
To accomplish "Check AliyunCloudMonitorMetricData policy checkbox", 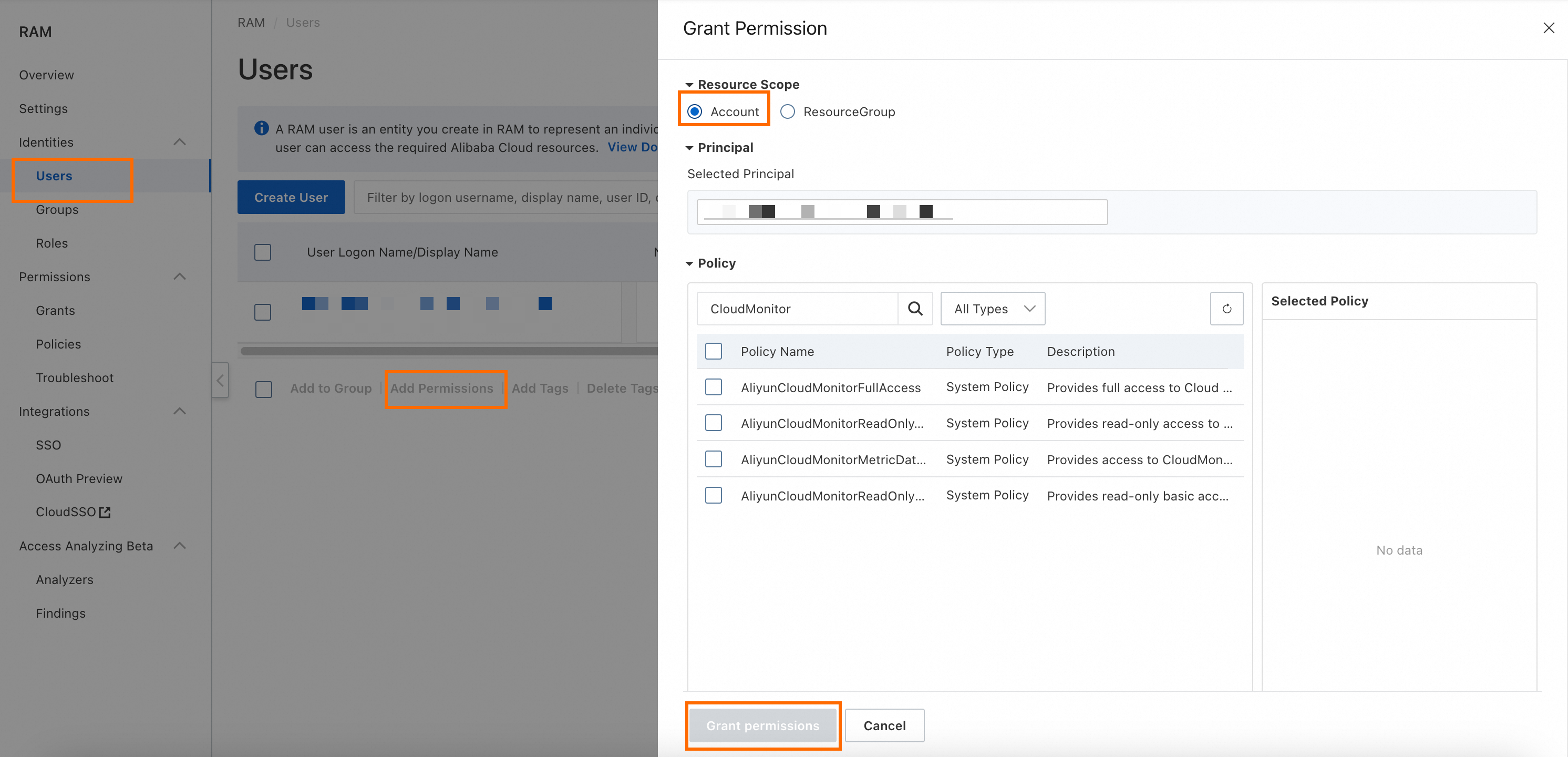I will click(714, 459).
